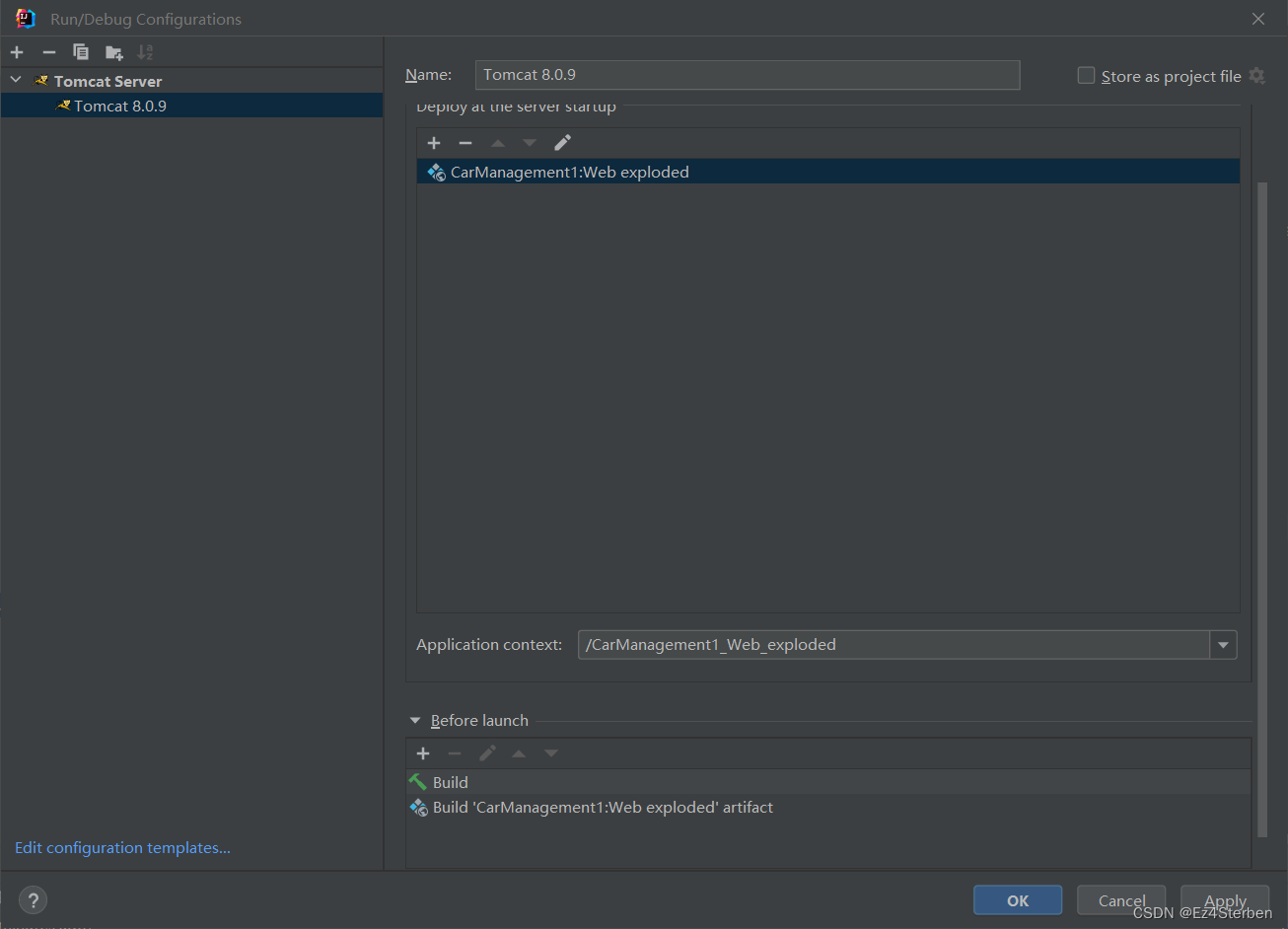
Task: Copy the selected configuration
Action: (x=81, y=52)
